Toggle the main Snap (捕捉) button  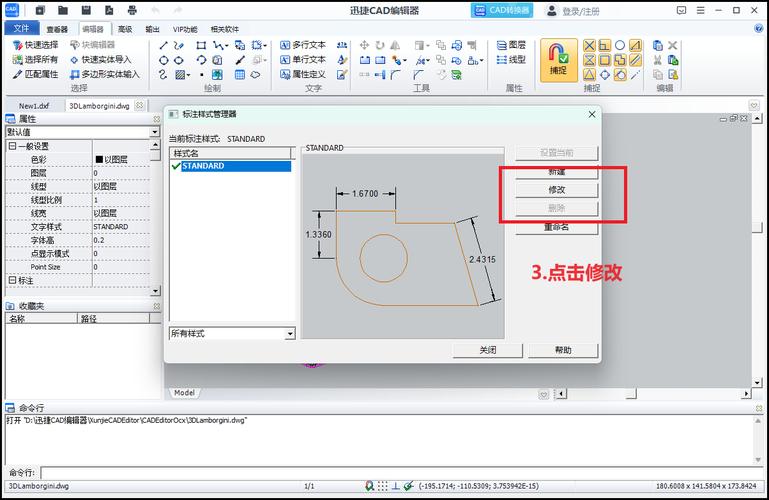(559, 60)
